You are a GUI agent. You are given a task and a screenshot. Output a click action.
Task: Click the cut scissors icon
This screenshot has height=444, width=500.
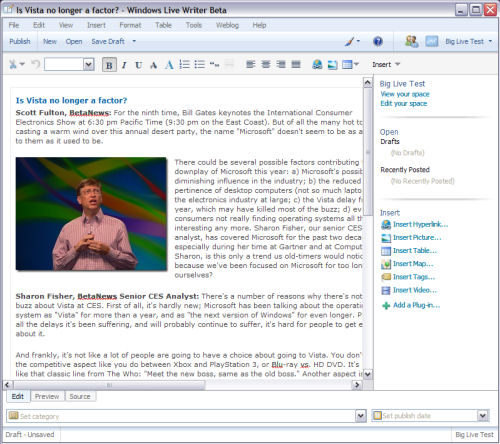coord(13,64)
